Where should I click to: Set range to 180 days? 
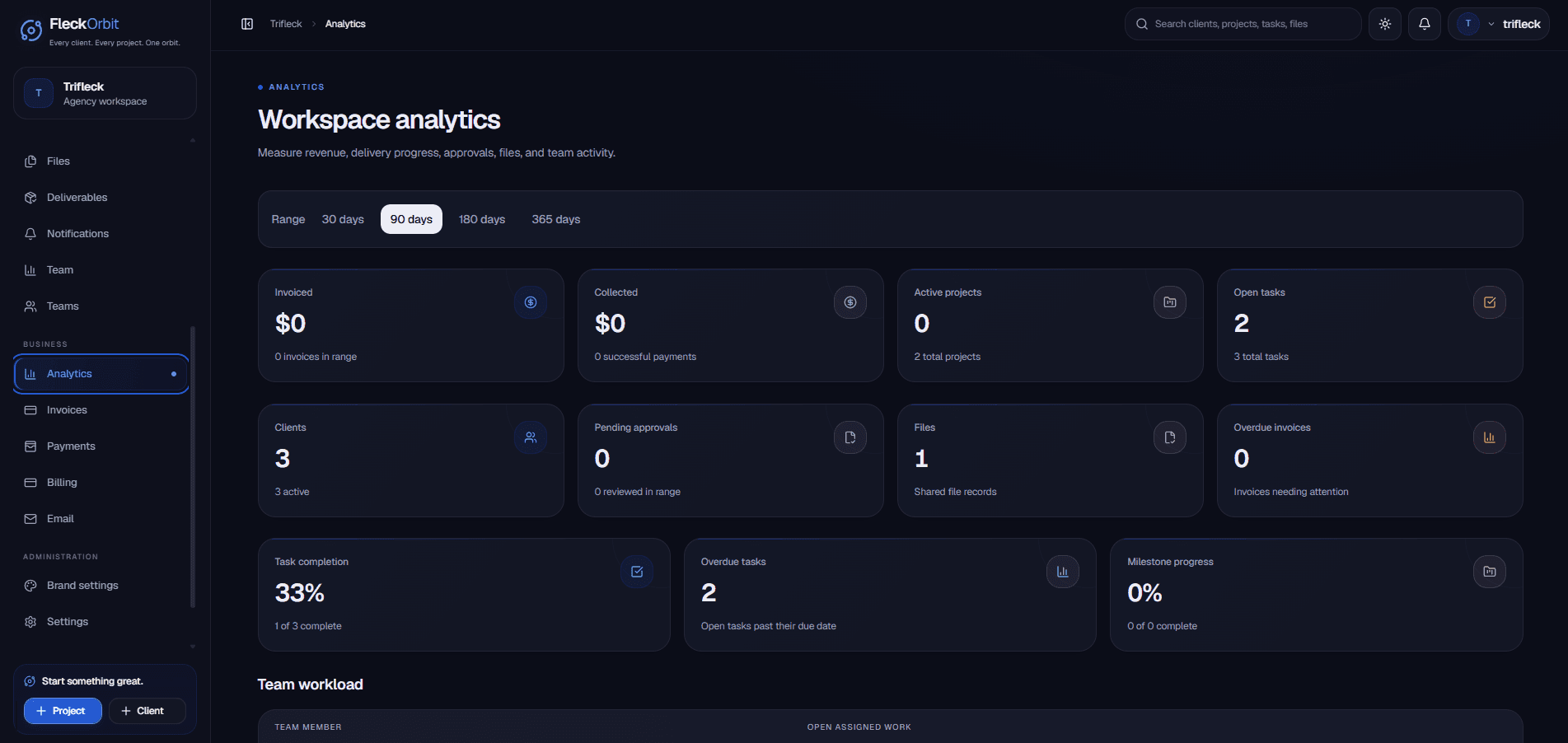point(482,219)
